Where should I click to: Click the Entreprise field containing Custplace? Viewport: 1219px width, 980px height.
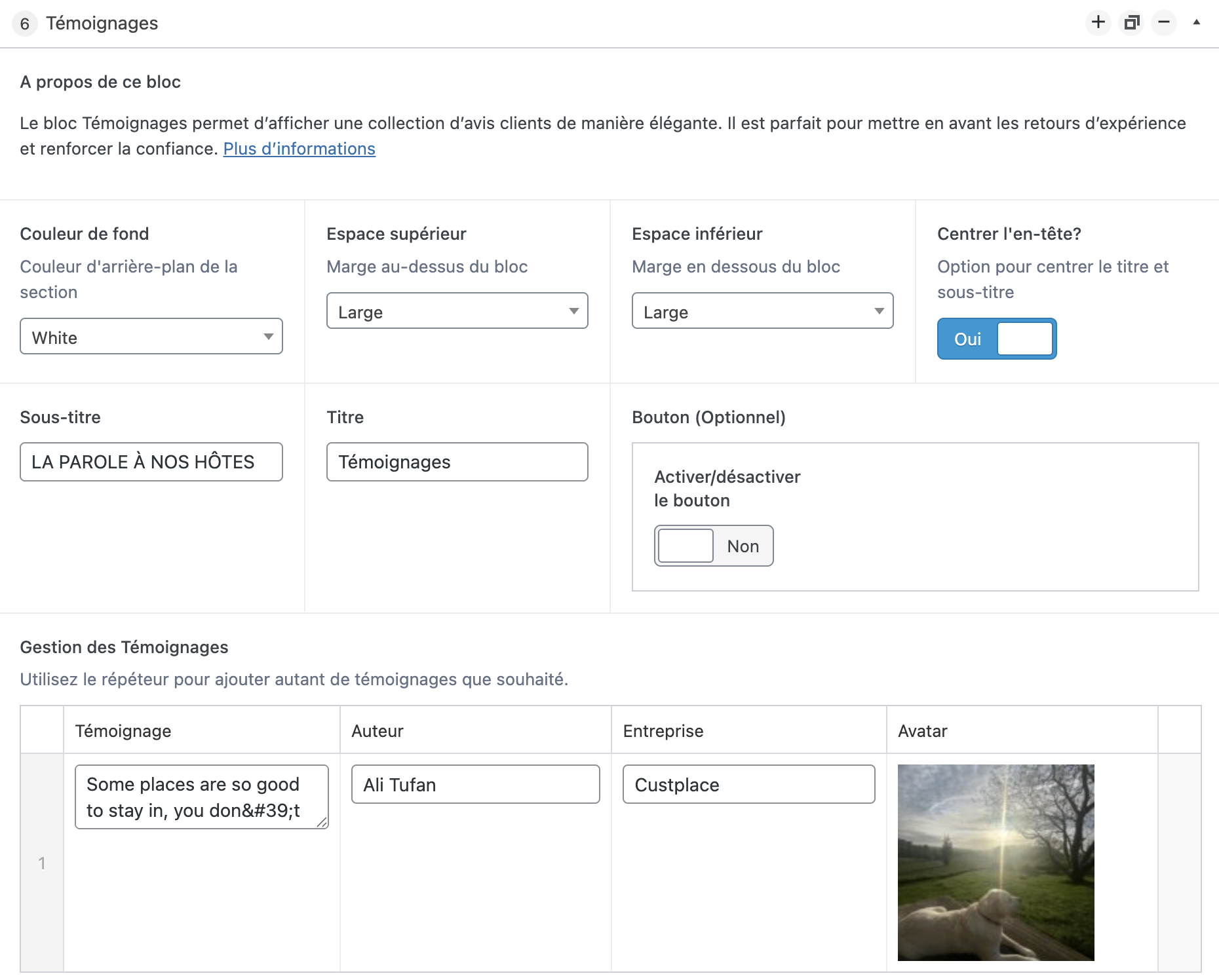click(748, 784)
